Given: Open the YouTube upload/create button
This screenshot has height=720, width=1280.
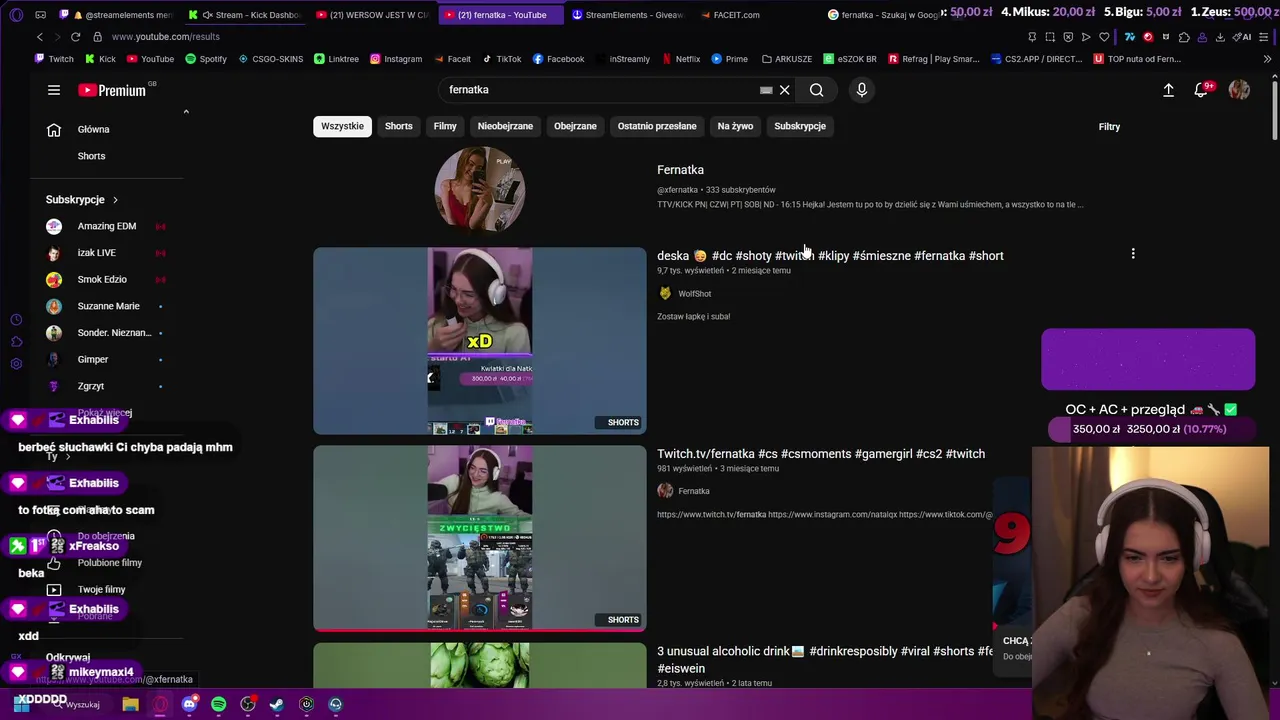Looking at the screenshot, I should pos(1168,90).
